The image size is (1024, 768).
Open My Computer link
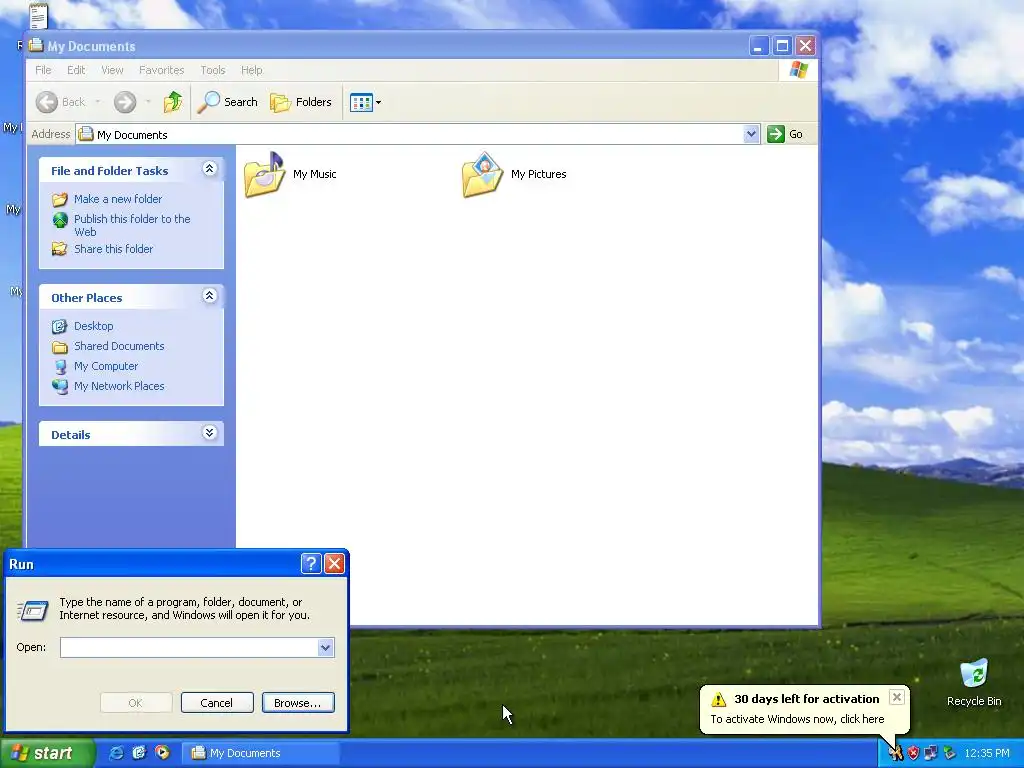[106, 366]
